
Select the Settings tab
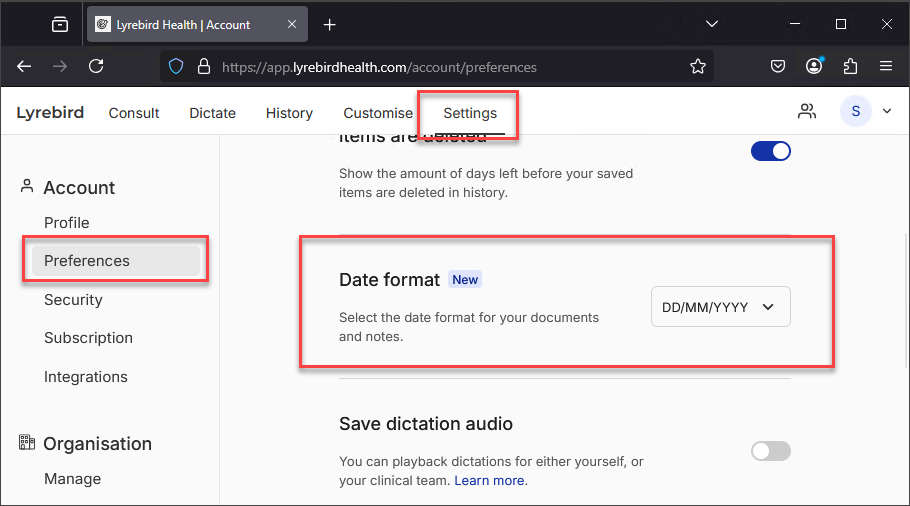coord(470,113)
